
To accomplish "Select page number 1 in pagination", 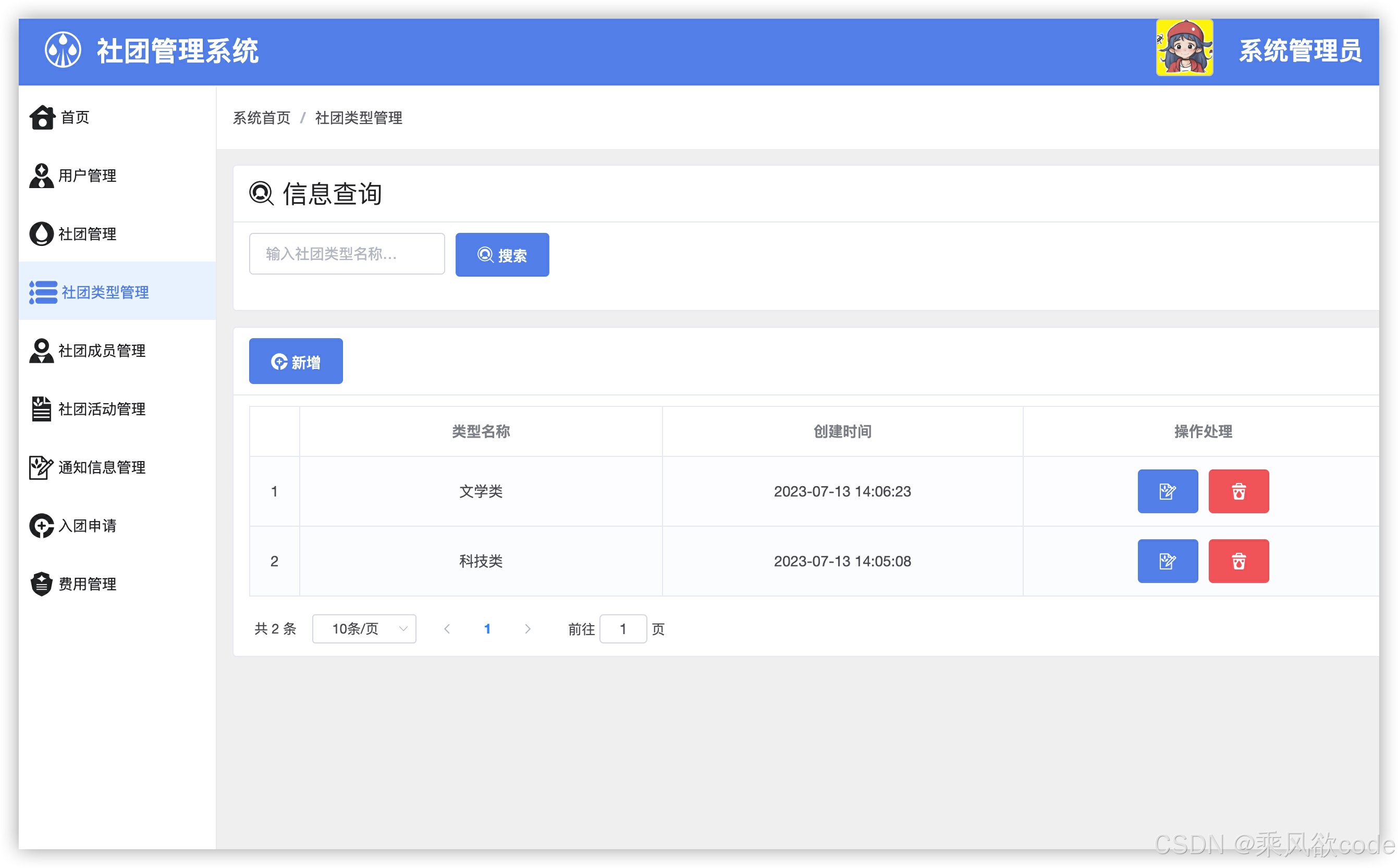I will pyautogui.click(x=487, y=629).
